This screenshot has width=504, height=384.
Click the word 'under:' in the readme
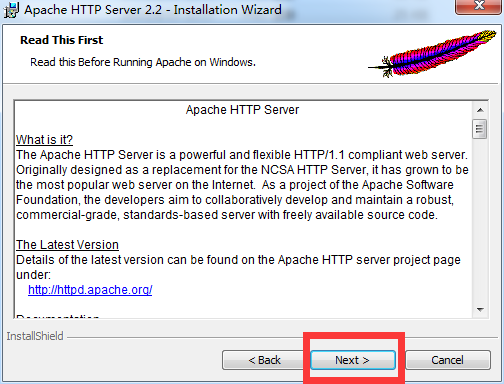click(x=33, y=275)
